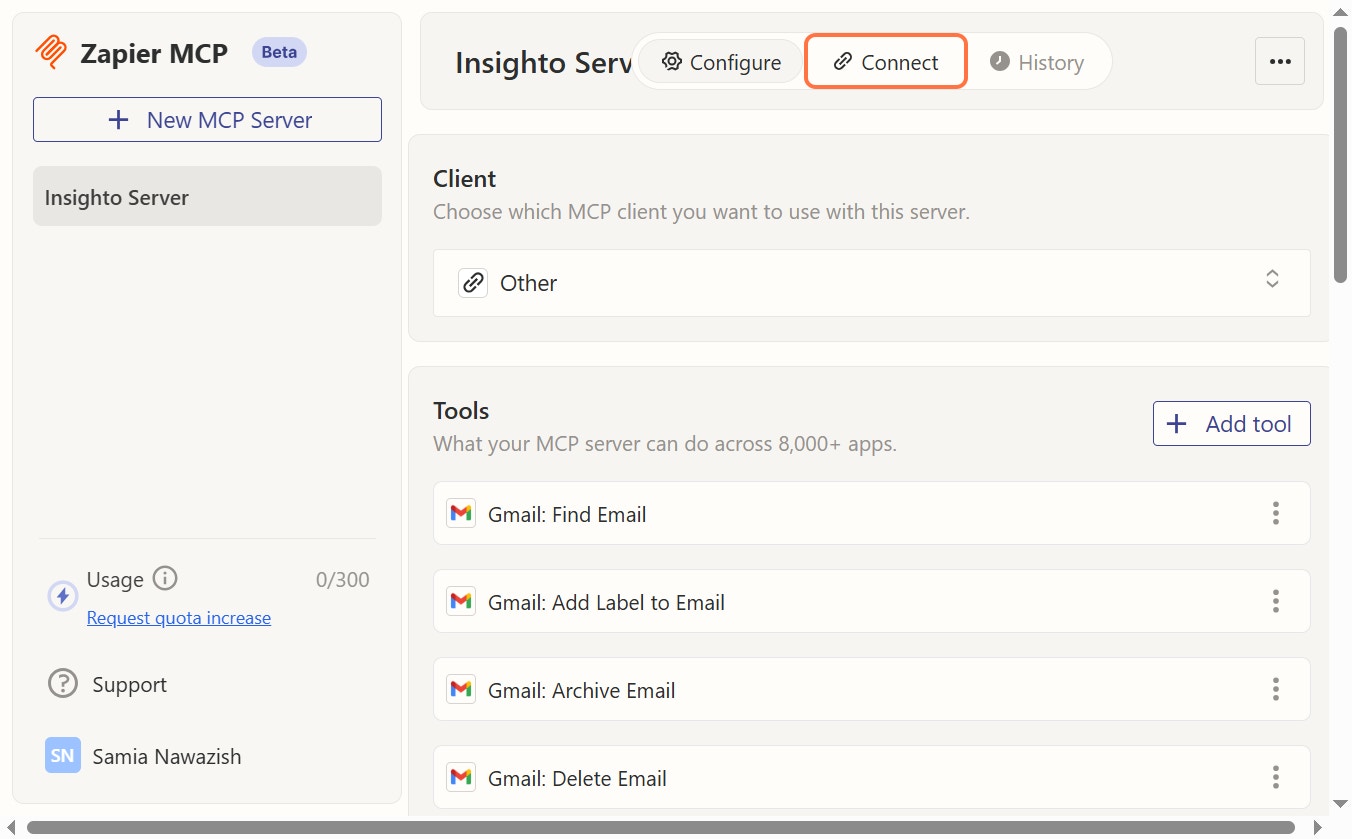Open Gmail: Delete Email tool
Image resolution: width=1352 pixels, height=839 pixels.
click(872, 778)
